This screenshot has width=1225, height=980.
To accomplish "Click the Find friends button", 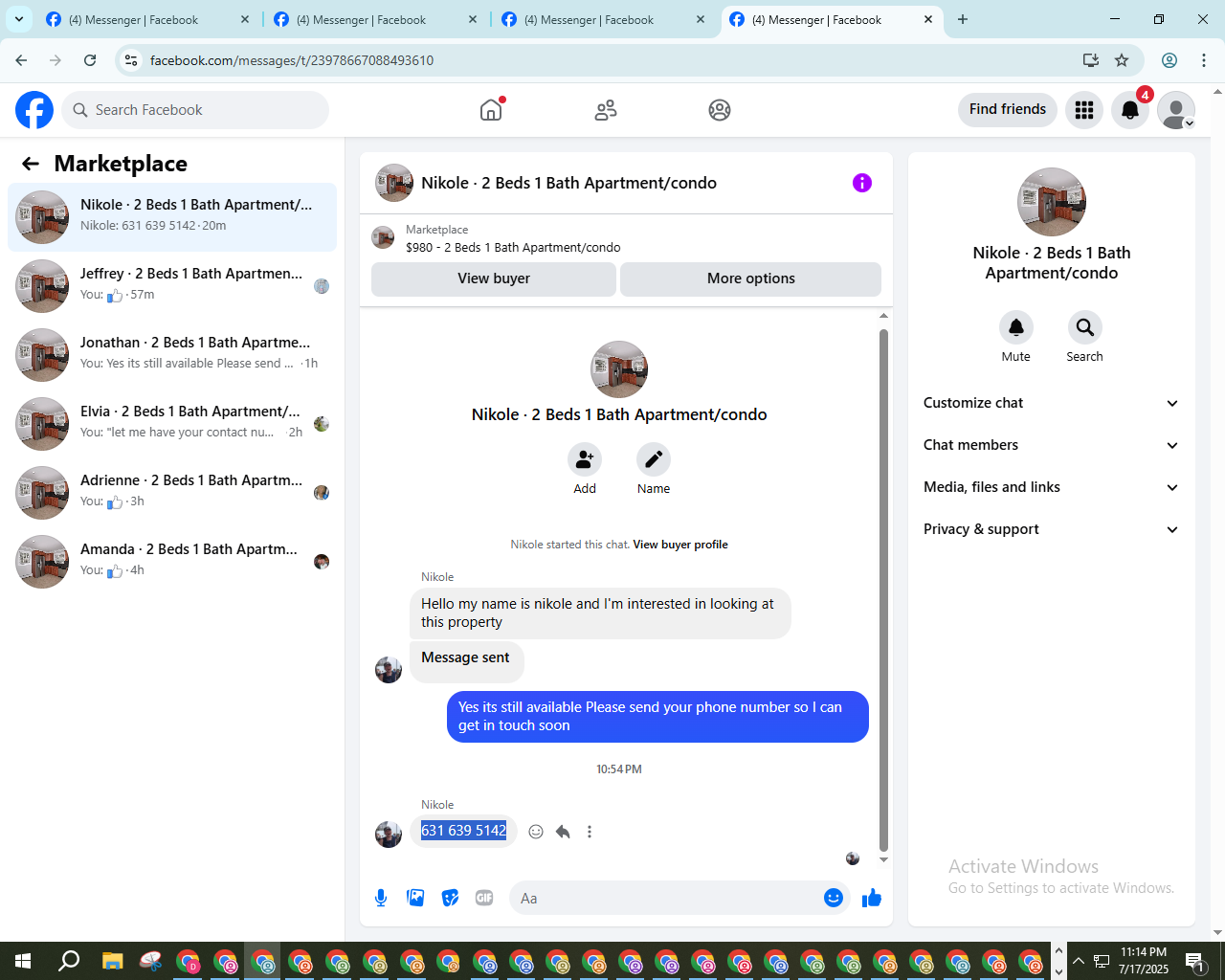I will point(1008,110).
